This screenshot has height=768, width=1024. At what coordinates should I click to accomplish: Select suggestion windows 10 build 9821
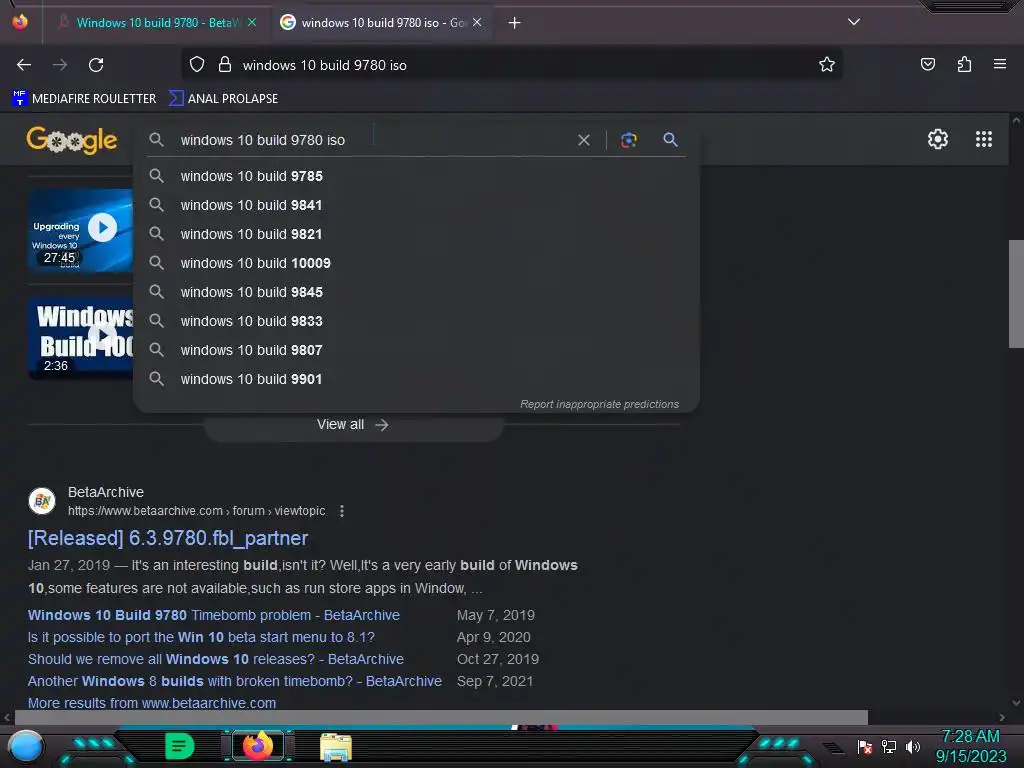416,234
